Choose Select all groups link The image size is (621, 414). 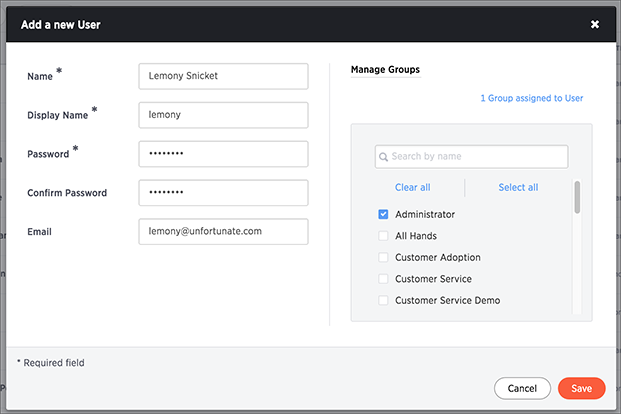coord(518,187)
